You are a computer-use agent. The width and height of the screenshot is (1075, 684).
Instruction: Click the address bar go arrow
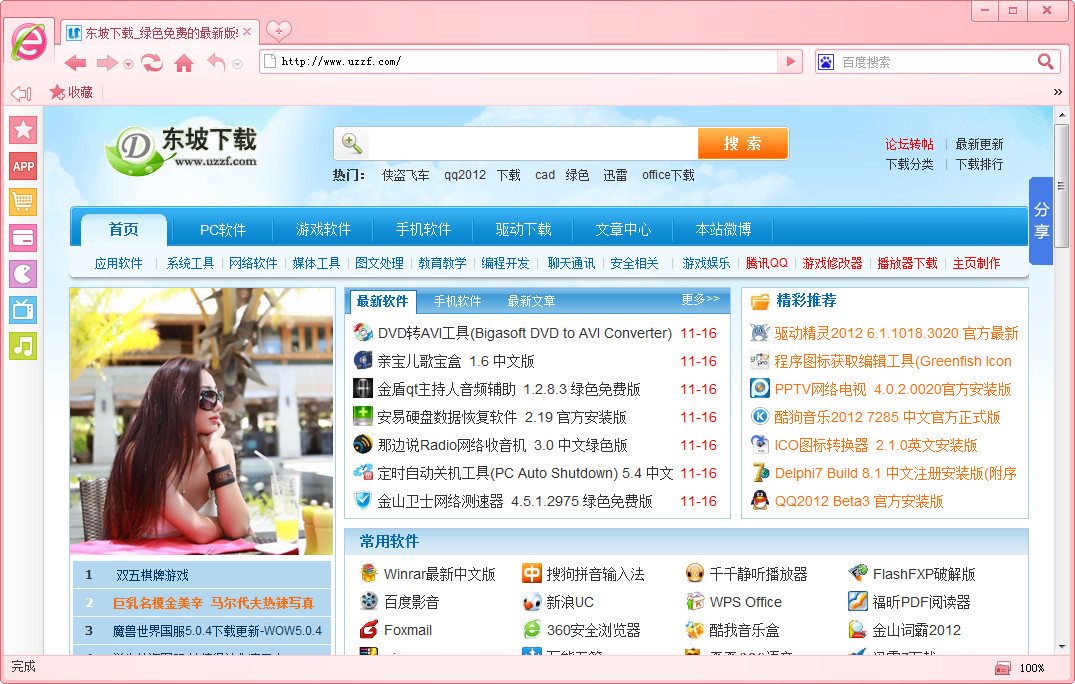(x=790, y=62)
